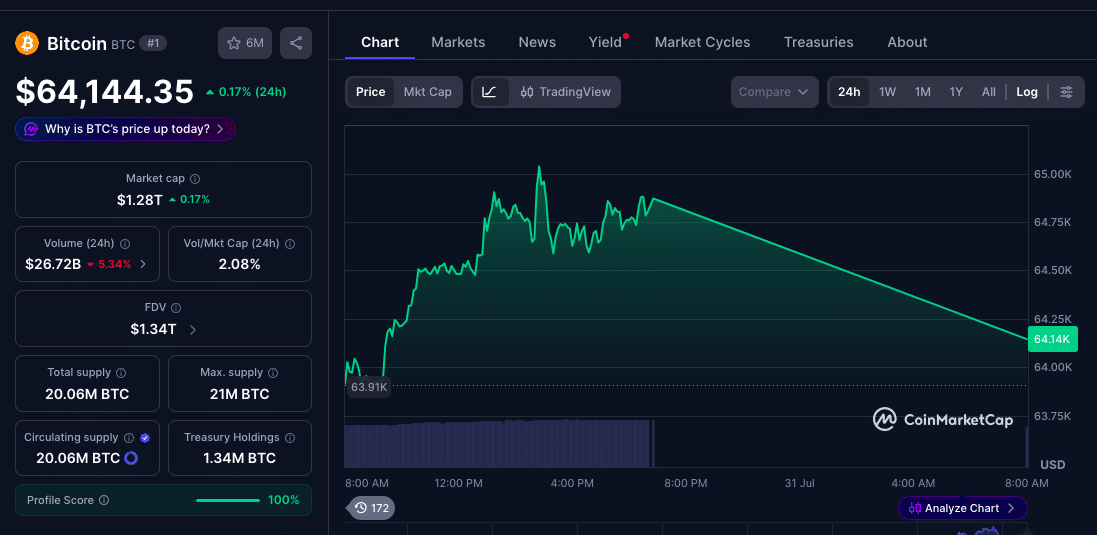Open Why is BTC's price up today
This screenshot has height=535, width=1097.
(126, 129)
